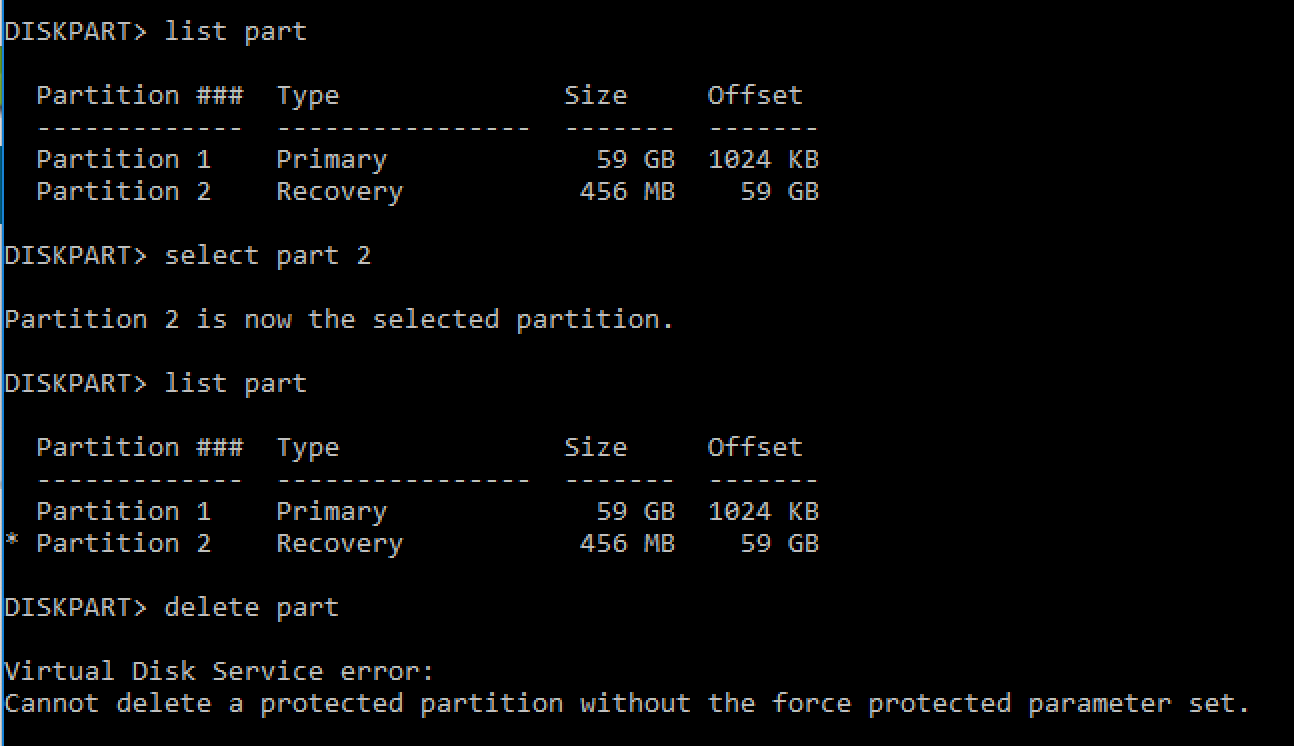This screenshot has width=1294, height=746.
Task: Click the DISKPART prompt before "select part 2"
Action: 76,256
